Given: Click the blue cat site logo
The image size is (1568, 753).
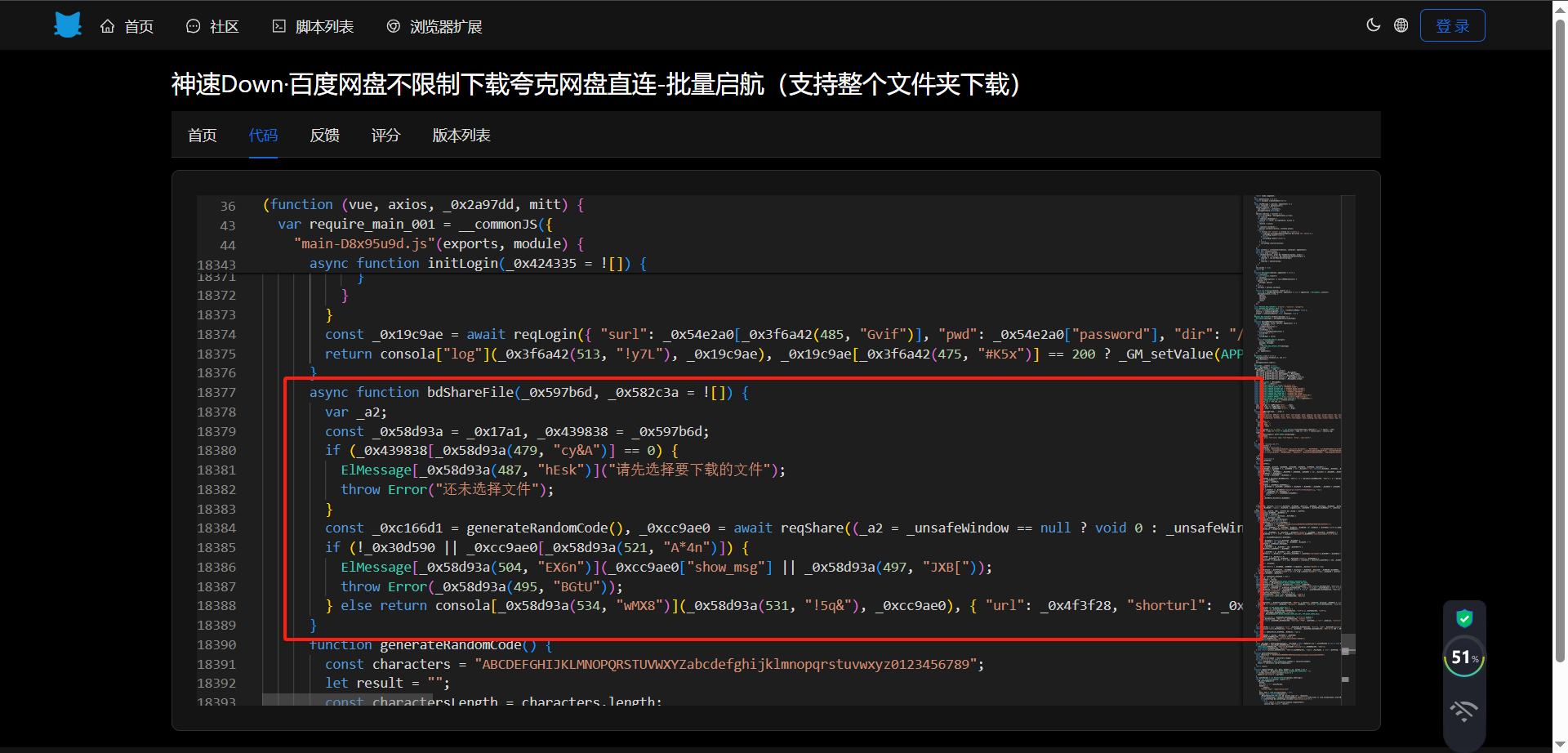Looking at the screenshot, I should click(x=68, y=25).
